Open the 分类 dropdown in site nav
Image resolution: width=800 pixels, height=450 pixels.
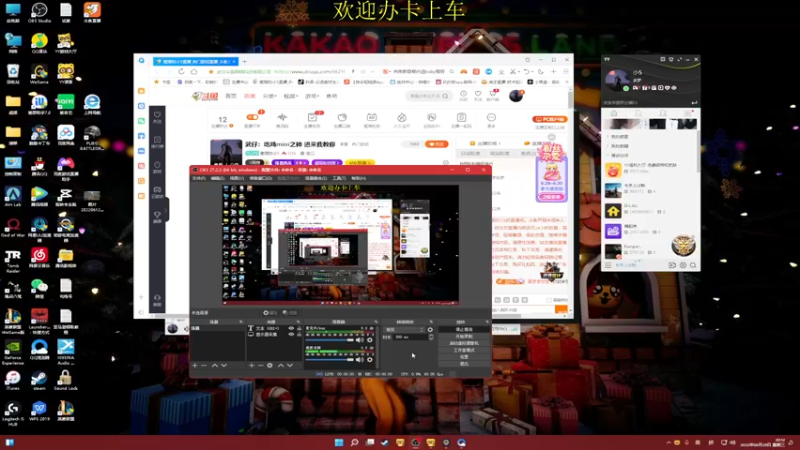(269, 96)
